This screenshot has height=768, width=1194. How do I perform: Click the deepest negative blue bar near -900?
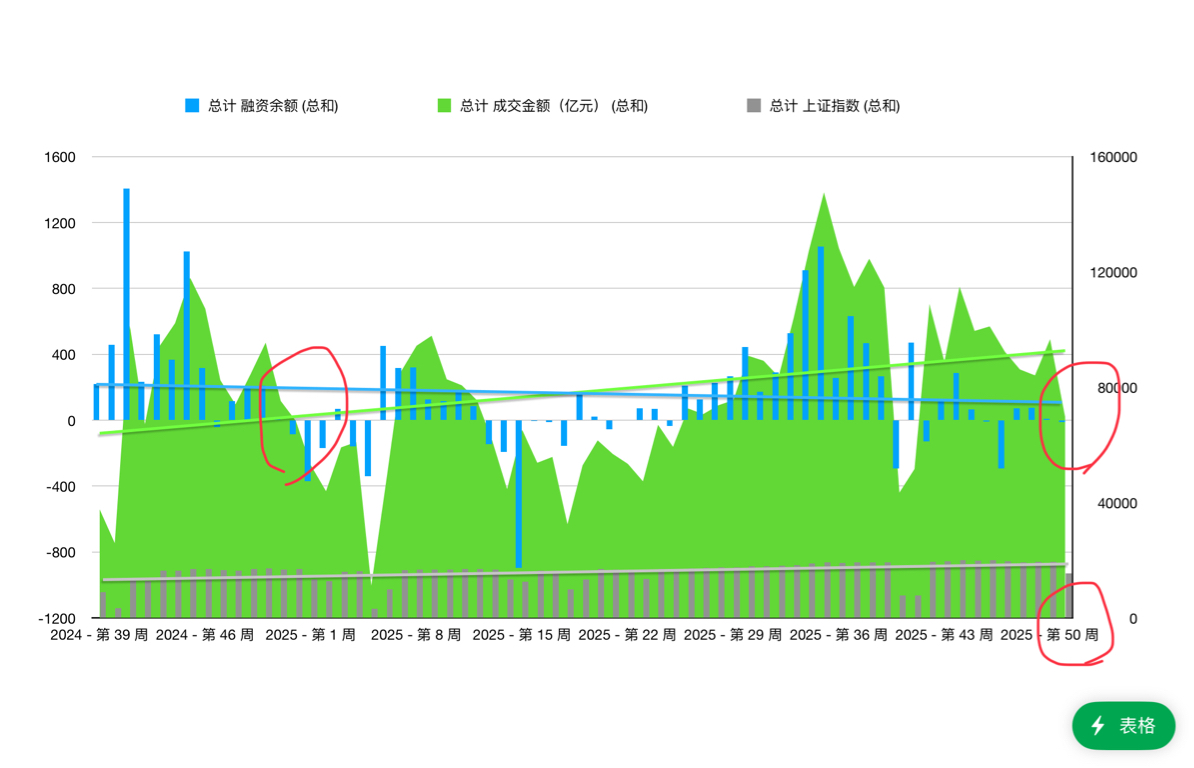tap(518, 495)
